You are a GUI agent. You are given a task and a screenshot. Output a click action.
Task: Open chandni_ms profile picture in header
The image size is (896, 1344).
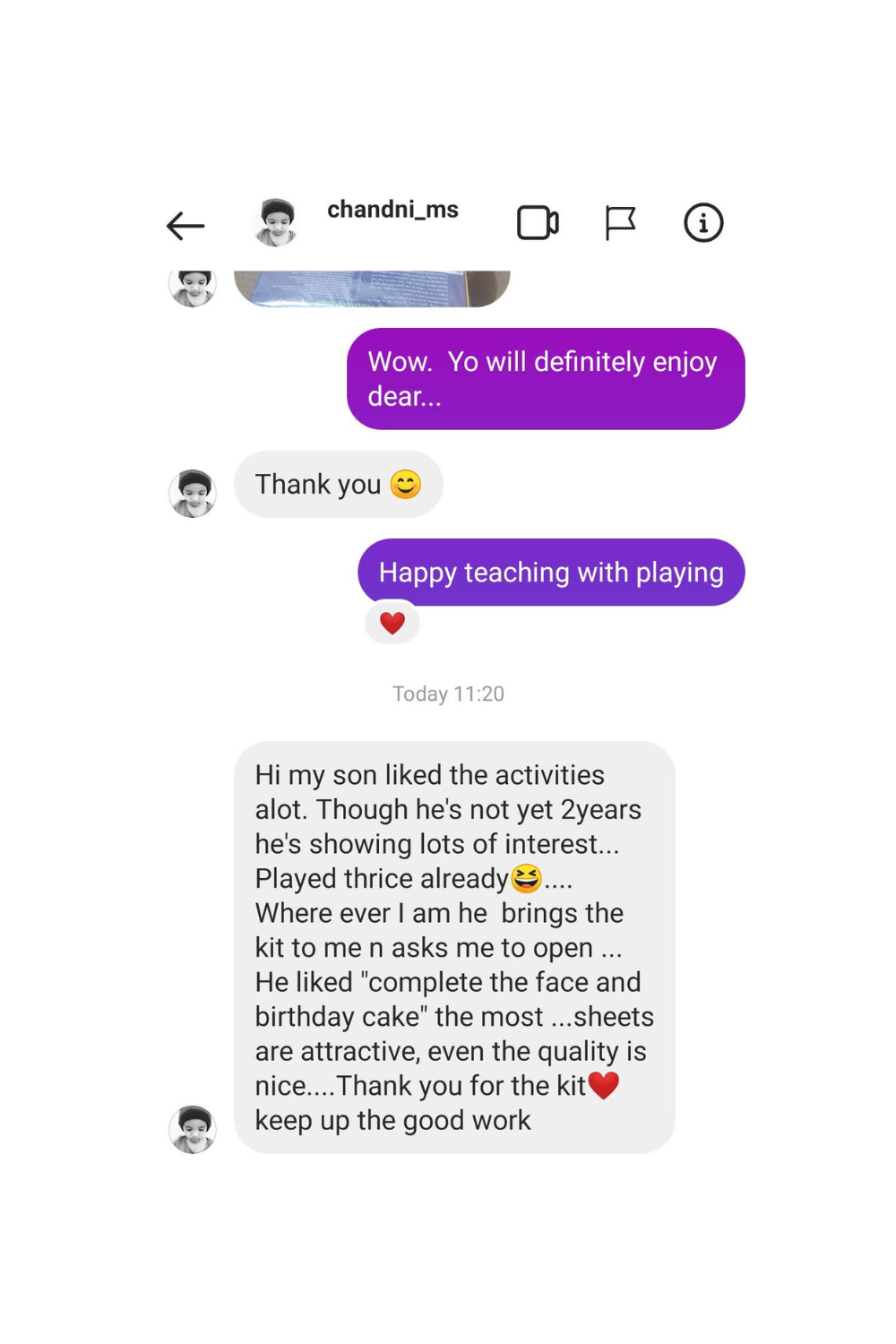[277, 222]
